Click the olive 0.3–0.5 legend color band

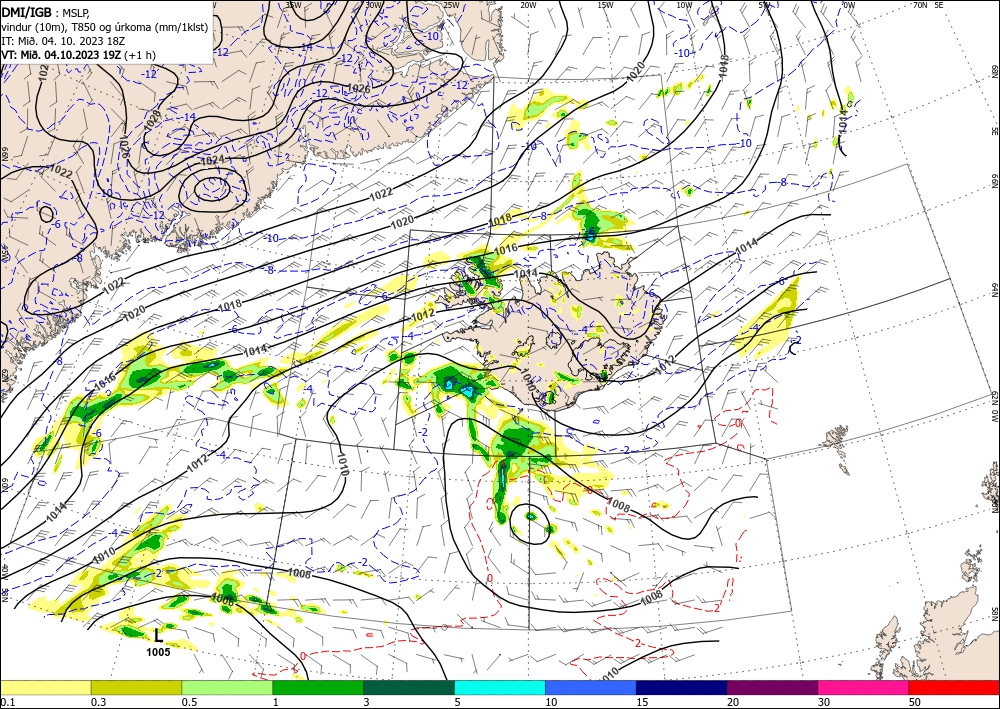tap(136, 687)
